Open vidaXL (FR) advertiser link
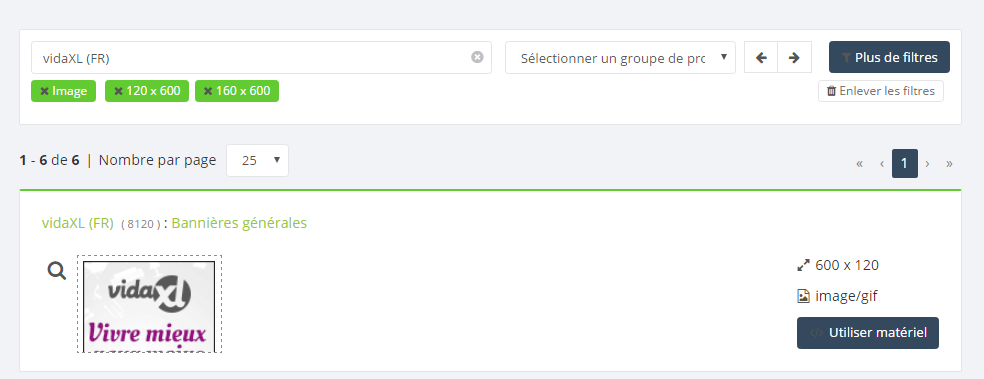This screenshot has height=379, width=984. tap(78, 223)
